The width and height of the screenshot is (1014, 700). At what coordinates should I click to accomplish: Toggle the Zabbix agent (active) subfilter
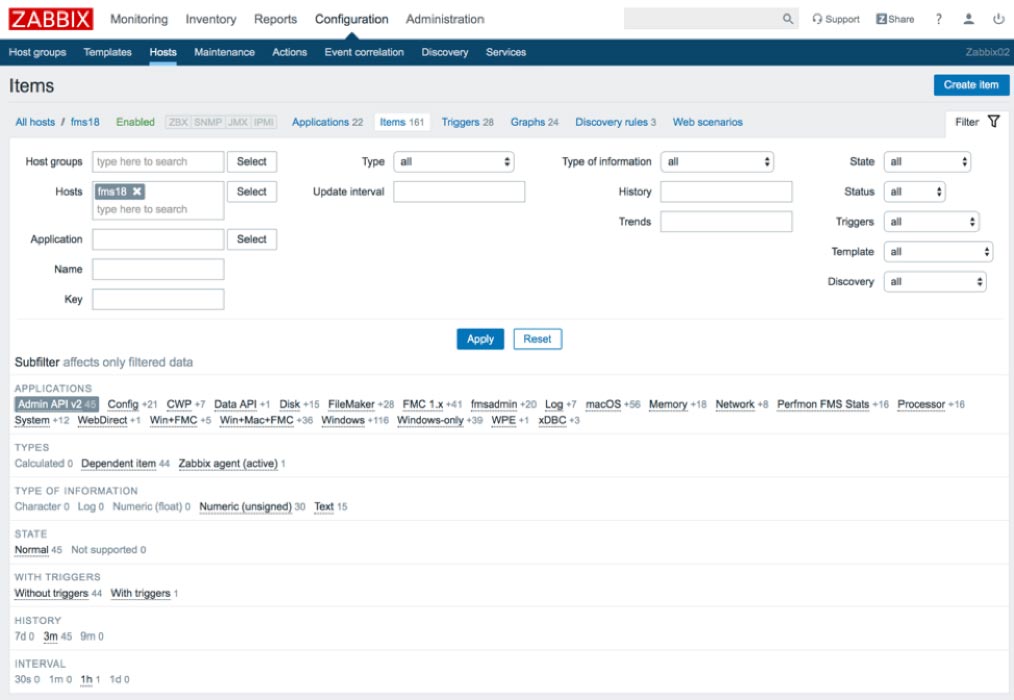coord(228,464)
